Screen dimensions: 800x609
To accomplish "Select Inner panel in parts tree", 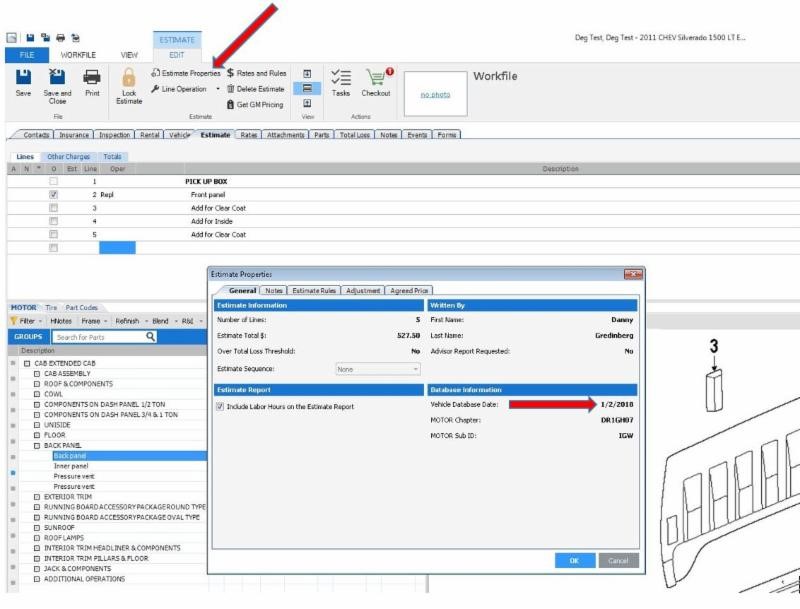I will coord(71,466).
